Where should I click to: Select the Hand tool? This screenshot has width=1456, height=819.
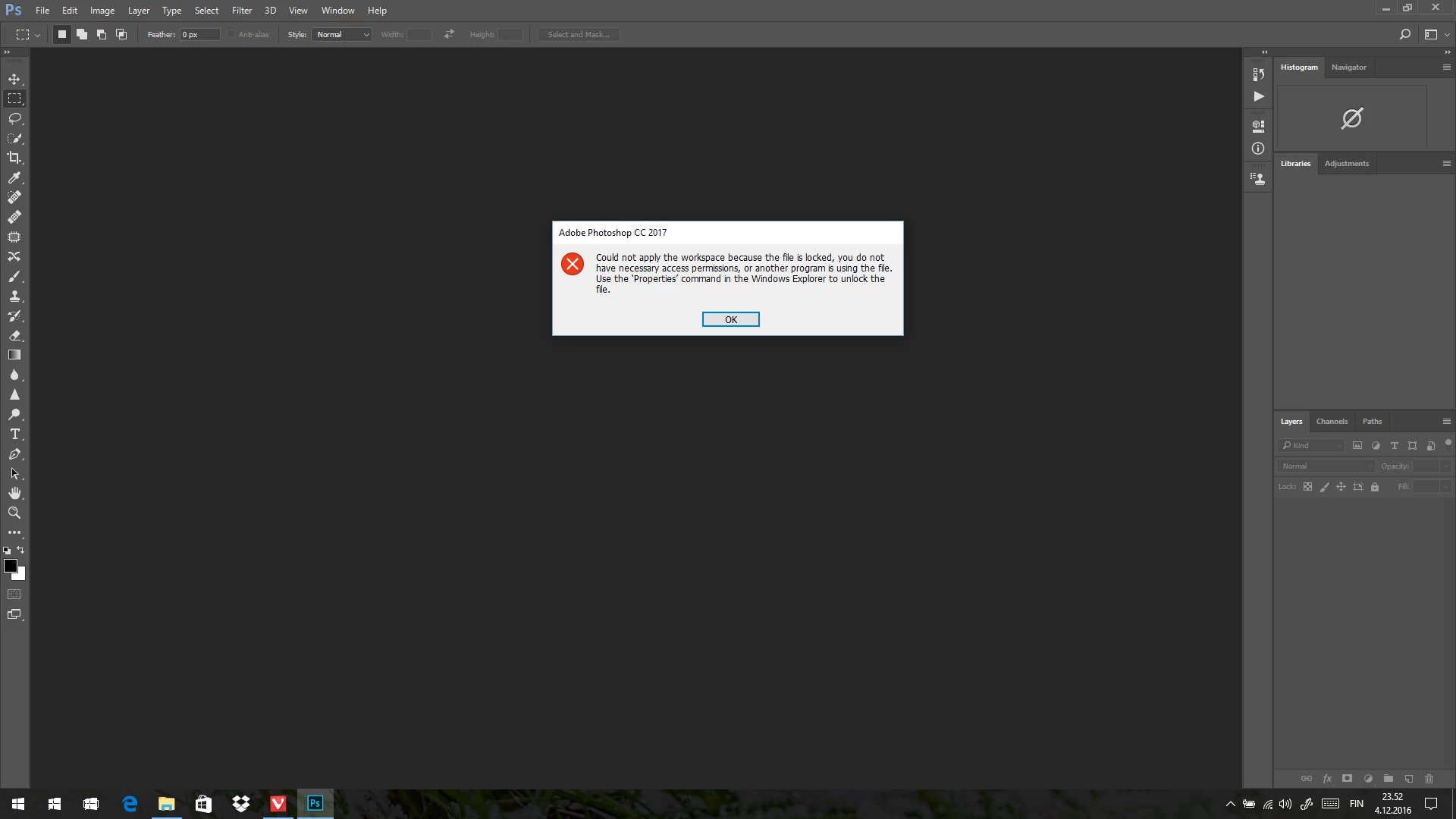click(14, 494)
